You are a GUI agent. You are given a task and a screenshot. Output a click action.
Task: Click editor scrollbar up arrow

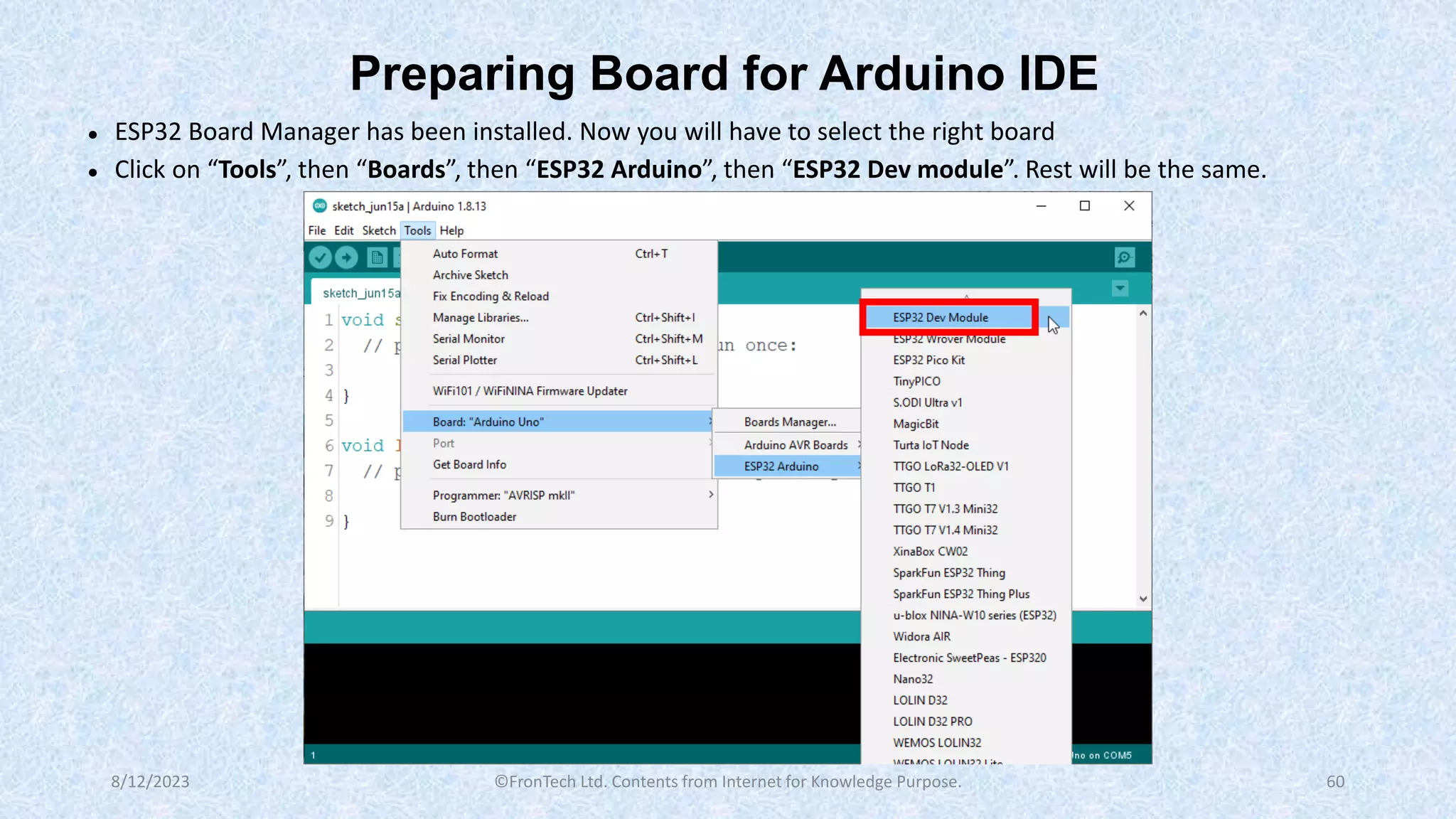click(x=1143, y=314)
